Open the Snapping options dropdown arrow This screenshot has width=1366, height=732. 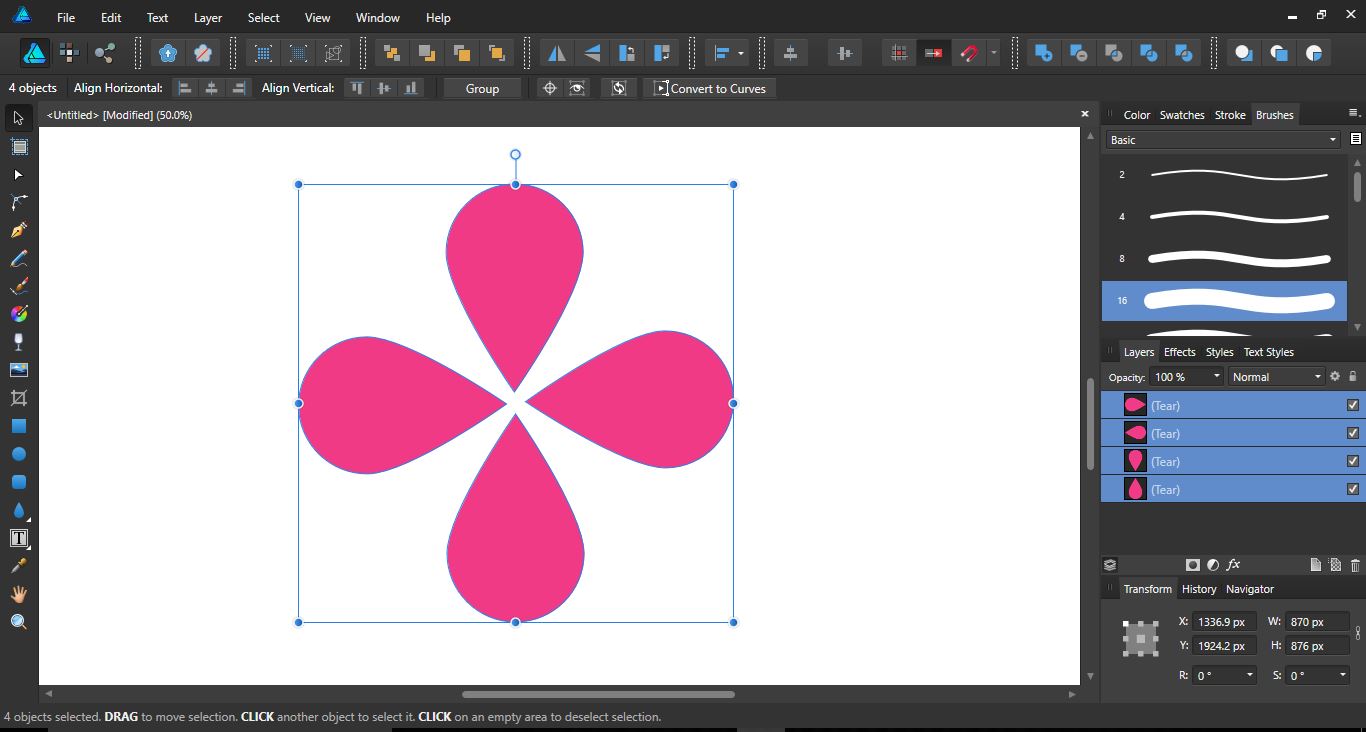click(993, 53)
